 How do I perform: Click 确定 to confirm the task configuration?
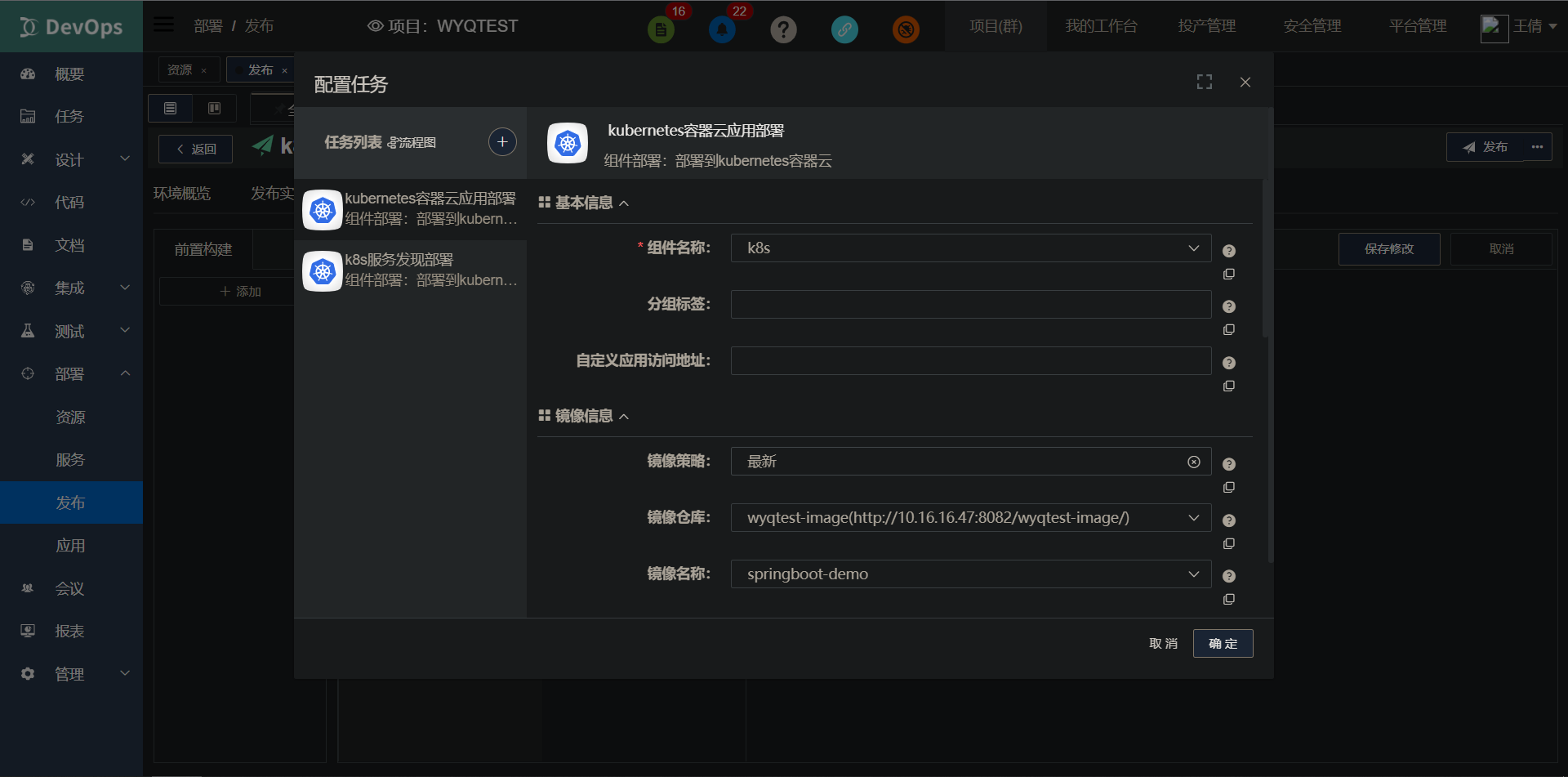coord(1223,643)
